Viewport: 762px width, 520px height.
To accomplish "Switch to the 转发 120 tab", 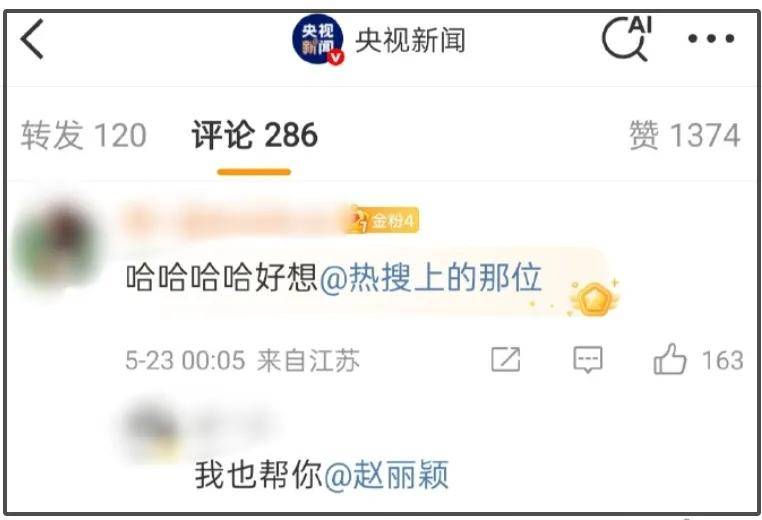I will coord(84,135).
